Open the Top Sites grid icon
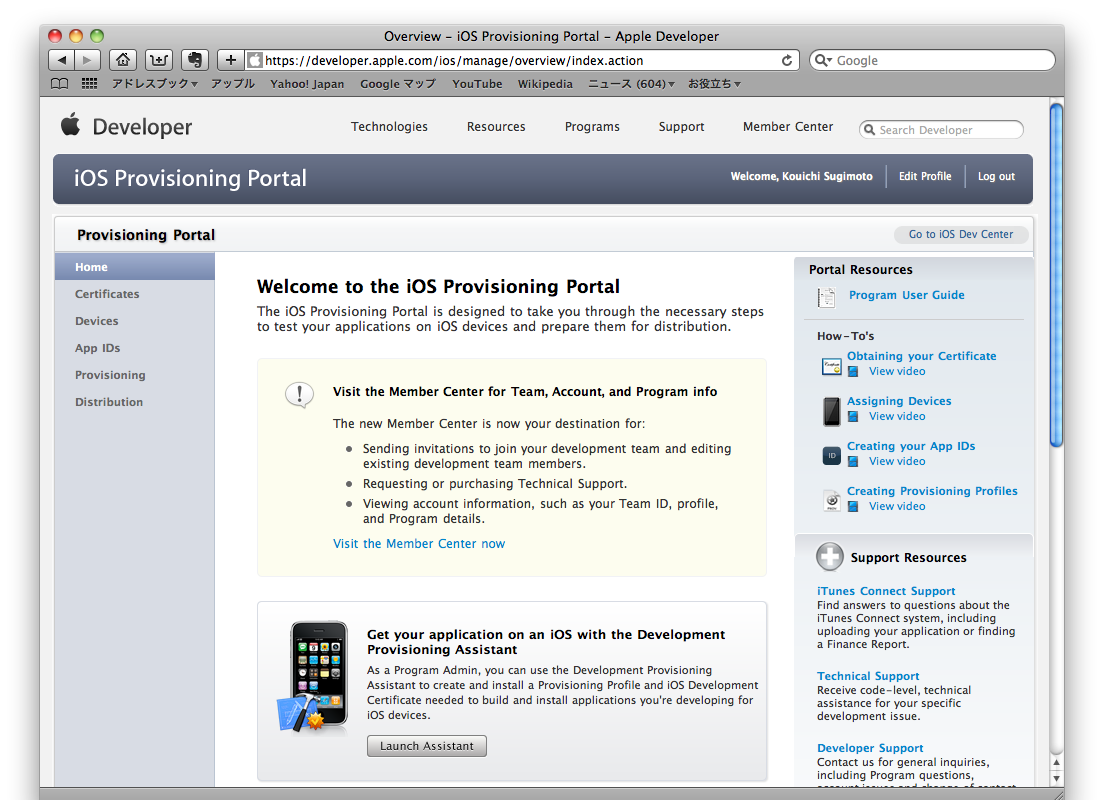Screen dimensions: 1104x800 90,84
